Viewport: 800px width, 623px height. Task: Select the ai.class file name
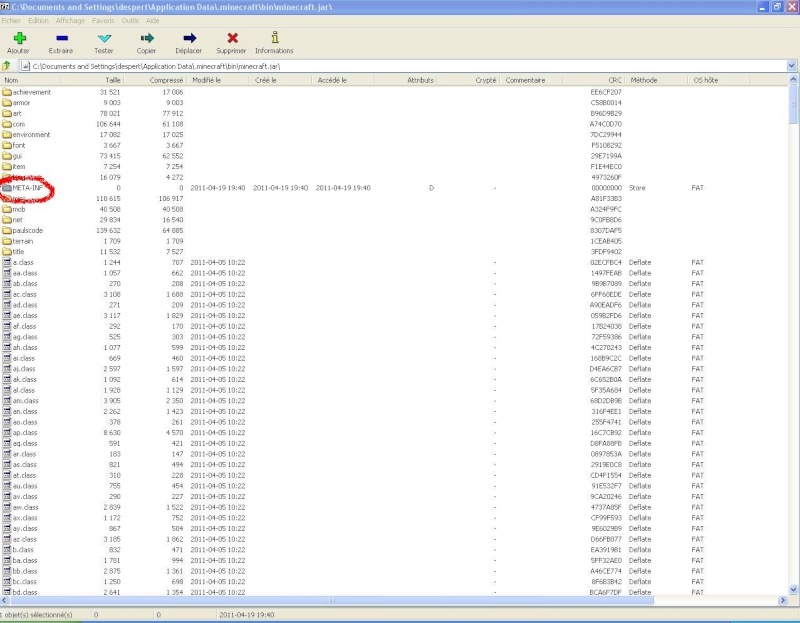(x=24, y=359)
